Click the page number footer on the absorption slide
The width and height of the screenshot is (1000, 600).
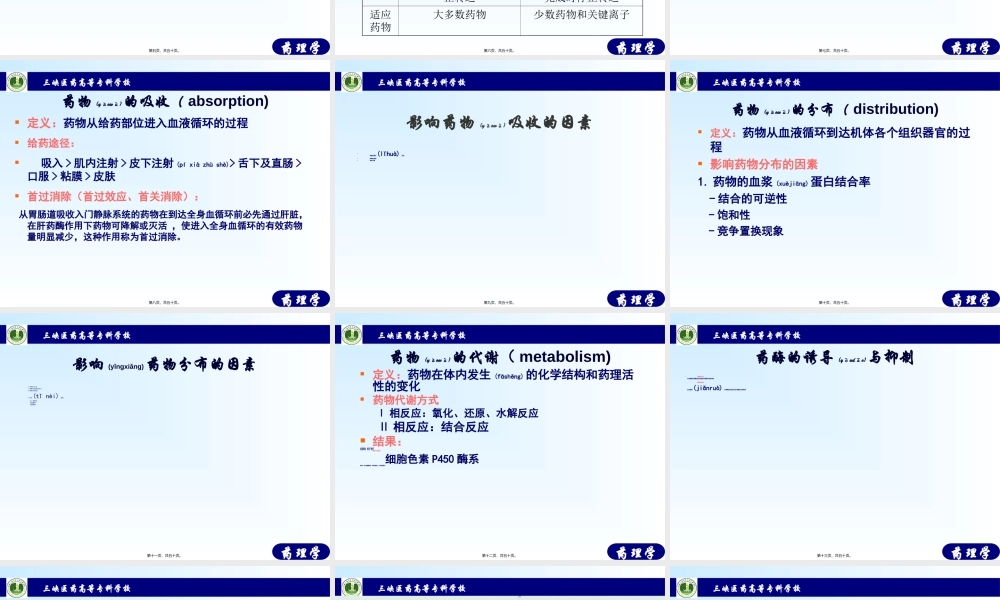[164, 302]
